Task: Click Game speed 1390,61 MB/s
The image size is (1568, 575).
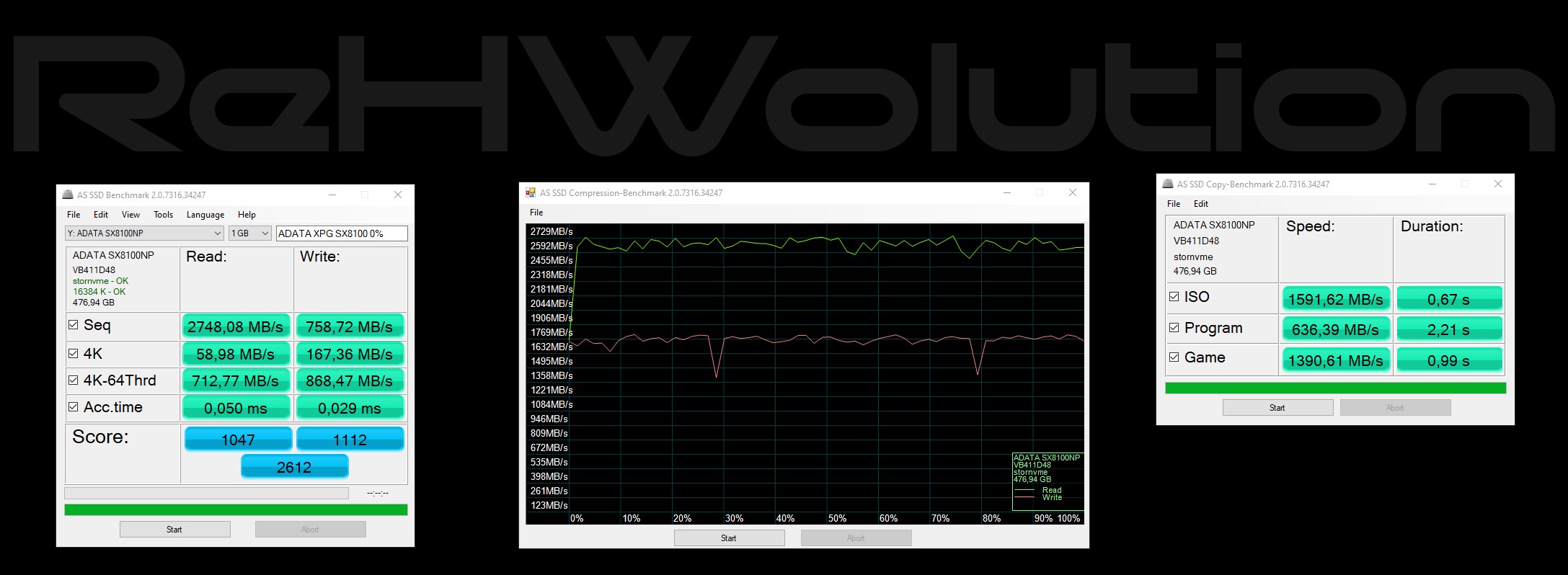Action: [1335, 360]
